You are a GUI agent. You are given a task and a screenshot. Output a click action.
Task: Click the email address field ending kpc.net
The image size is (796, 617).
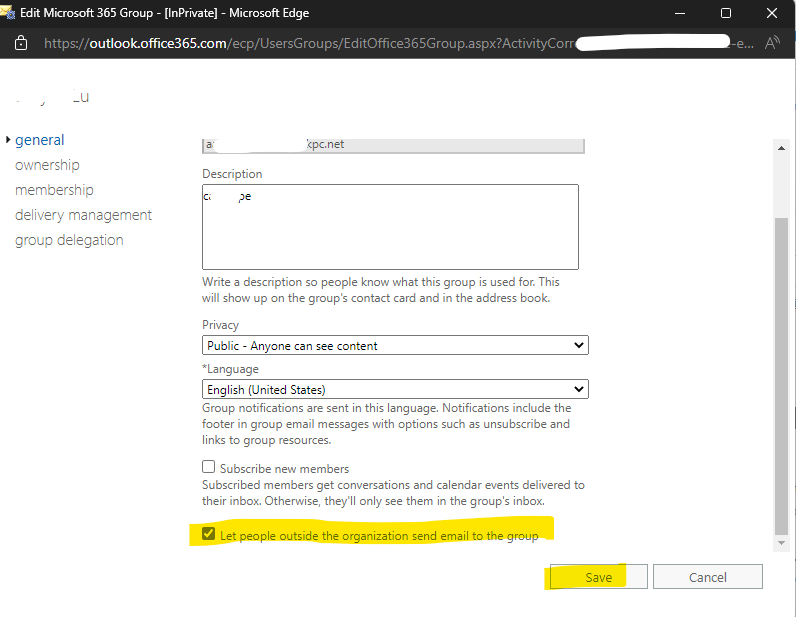click(x=393, y=145)
